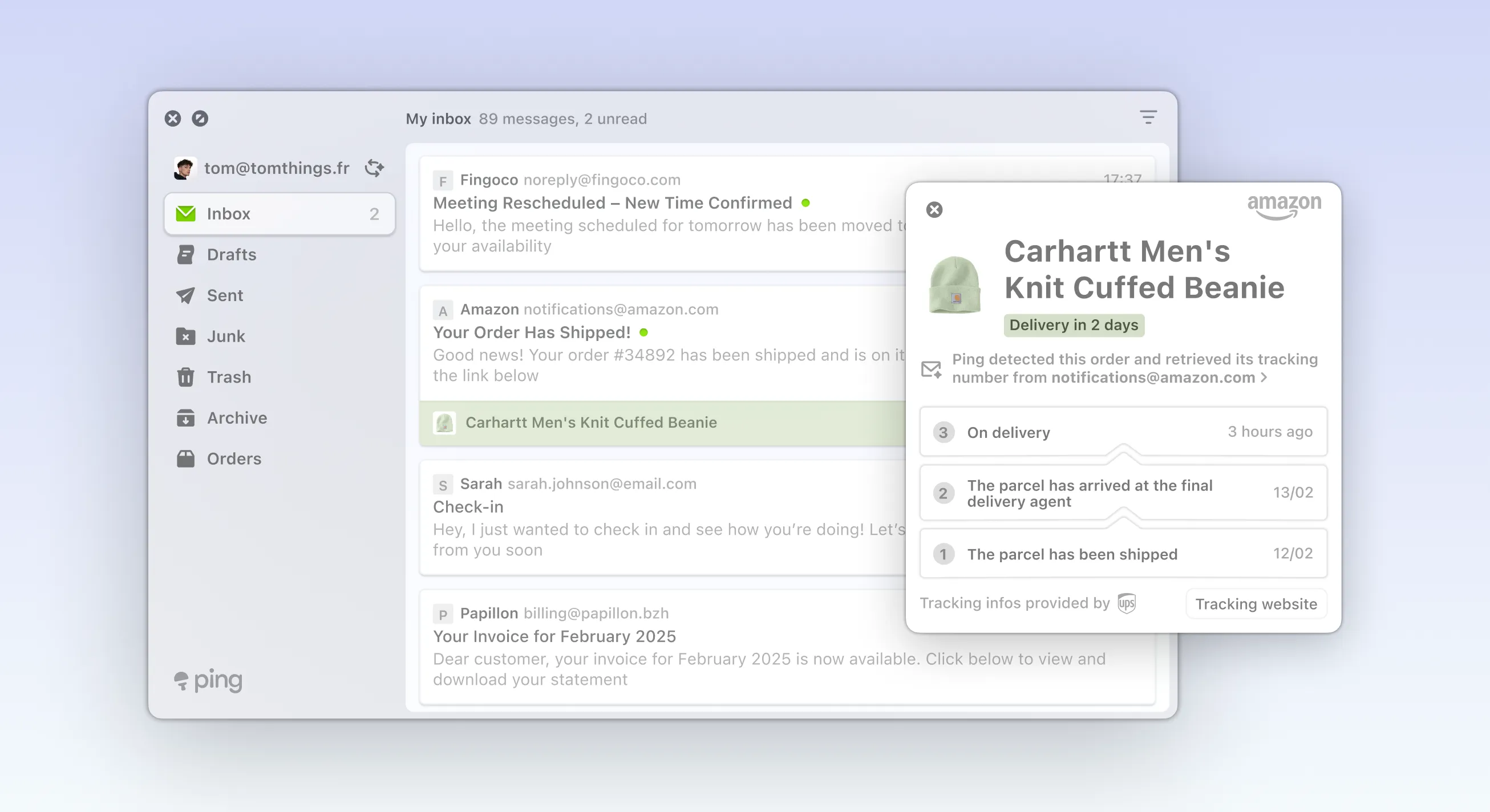Expand the On delivery tracking step
1490x812 pixels.
click(x=1123, y=432)
